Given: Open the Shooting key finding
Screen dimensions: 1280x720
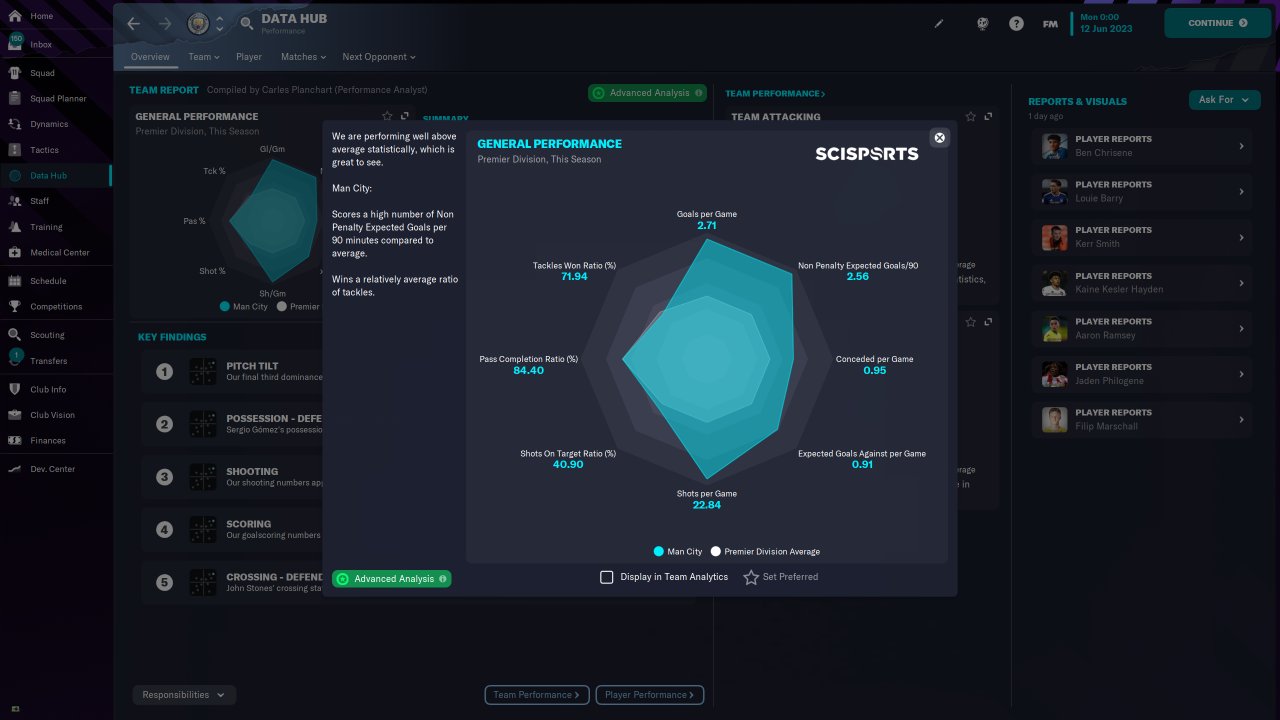Looking at the screenshot, I should (232, 477).
